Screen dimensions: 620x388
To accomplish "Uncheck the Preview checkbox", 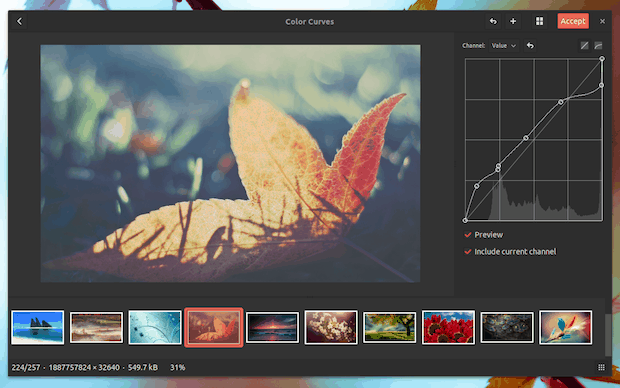I will pos(468,235).
